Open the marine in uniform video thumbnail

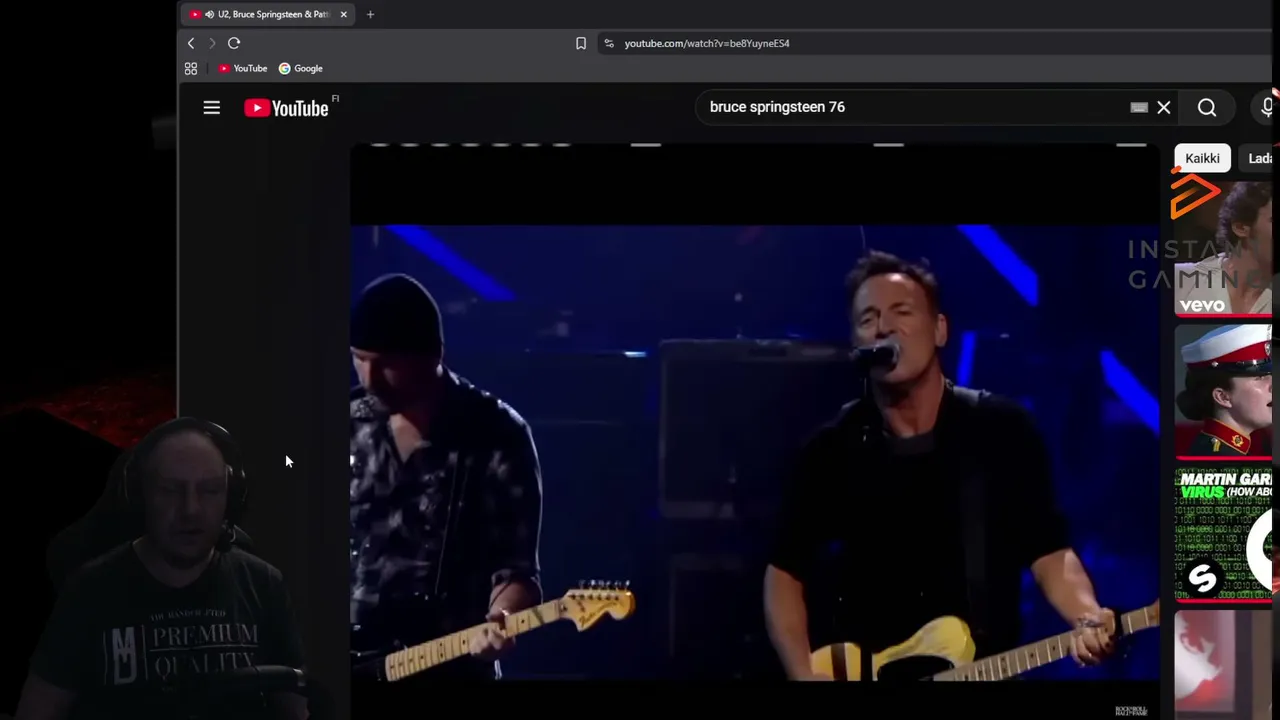point(1224,391)
